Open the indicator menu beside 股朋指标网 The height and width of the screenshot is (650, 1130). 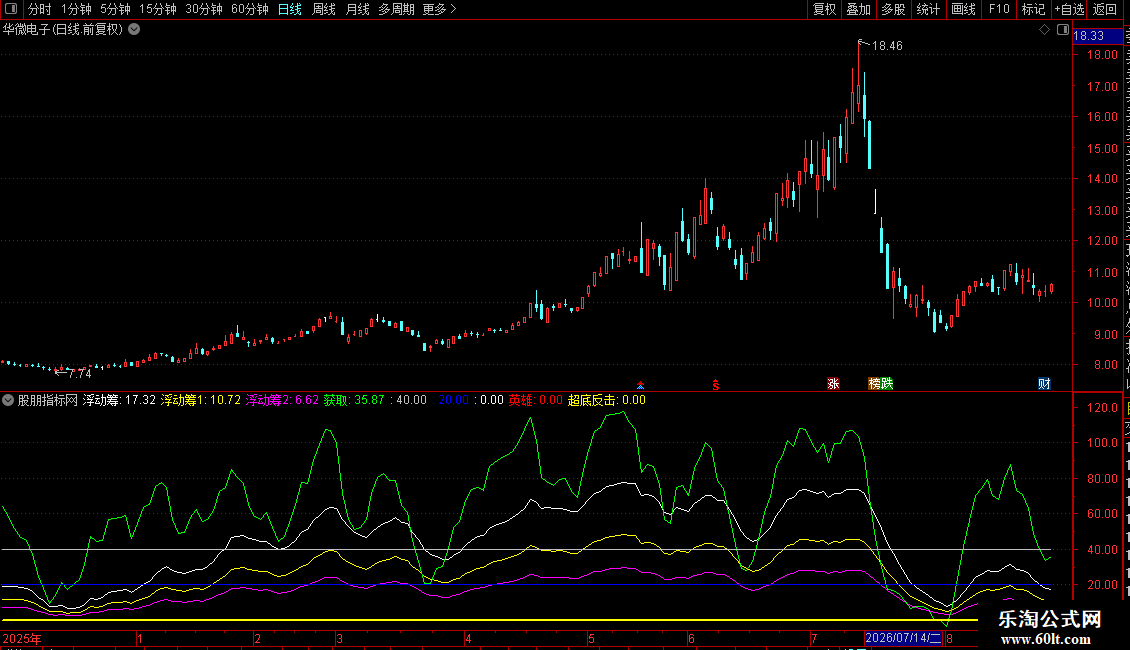tap(8, 400)
